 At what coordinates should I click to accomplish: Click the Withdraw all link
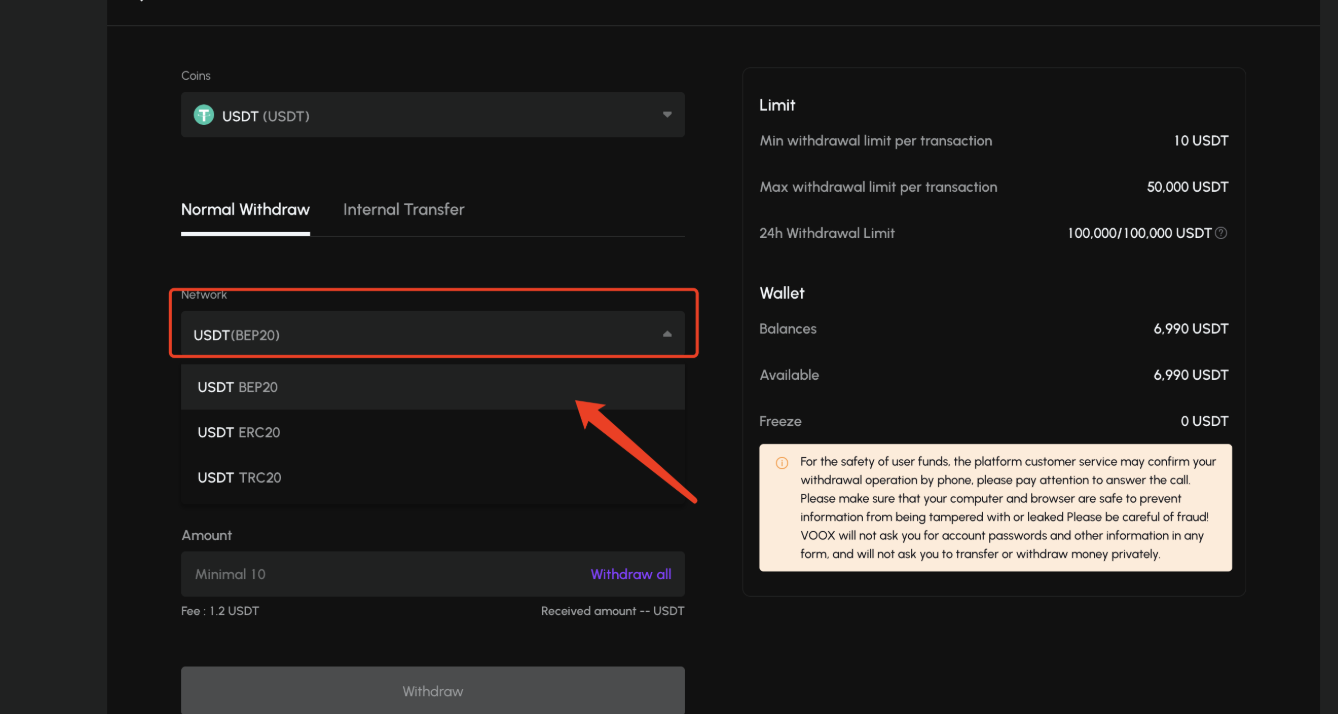631,574
